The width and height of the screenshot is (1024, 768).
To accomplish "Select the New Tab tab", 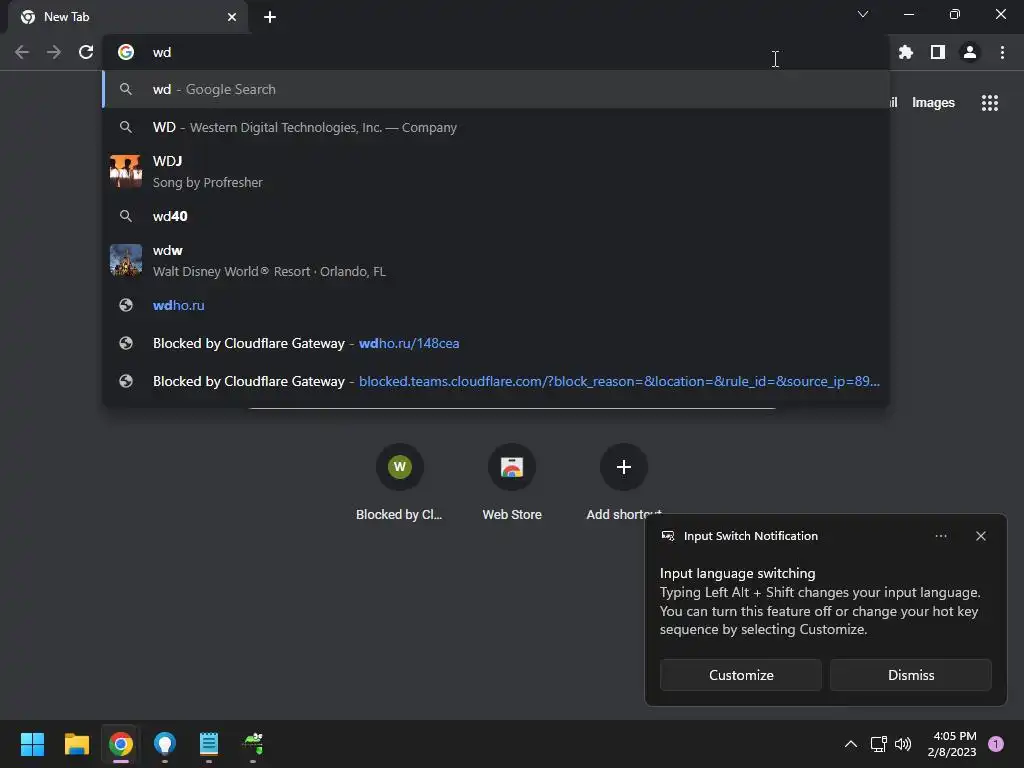I will (x=128, y=17).
